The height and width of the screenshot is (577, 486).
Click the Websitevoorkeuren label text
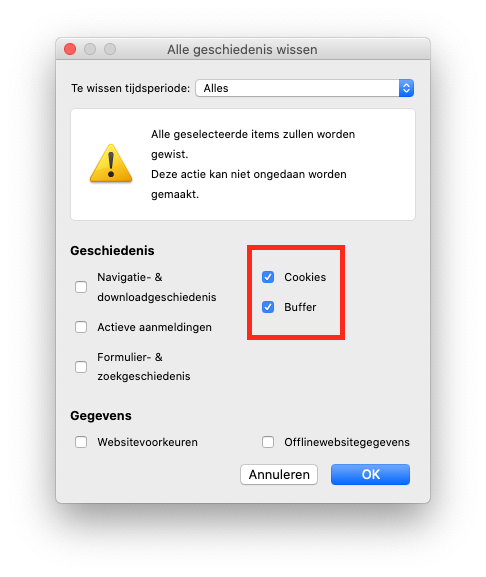coord(147,442)
